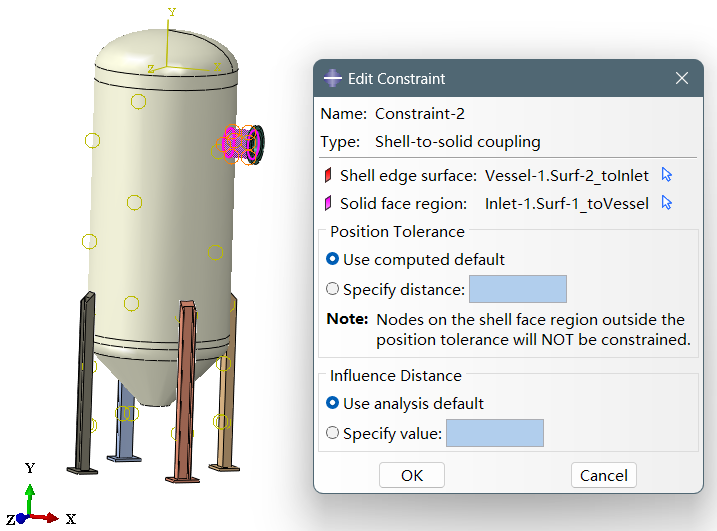Screen dimensions: 717x531
Task: Click the magenta solid face region icon
Action: [328, 203]
